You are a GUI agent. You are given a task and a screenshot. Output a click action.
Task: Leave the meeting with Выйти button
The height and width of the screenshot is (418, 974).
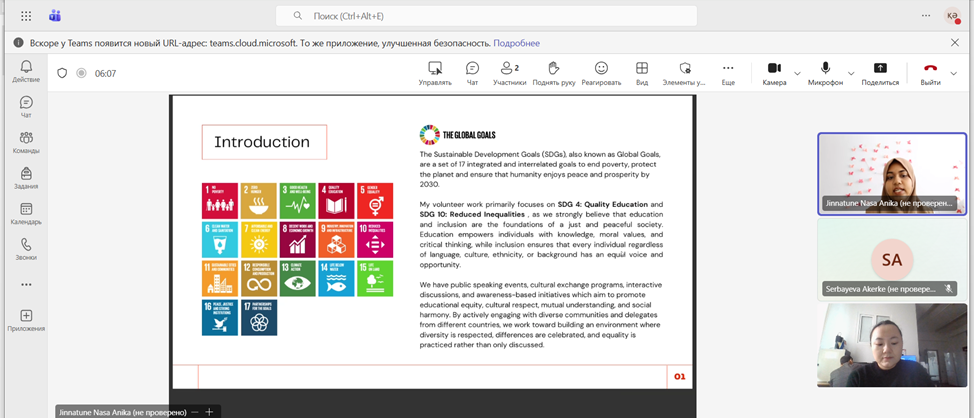pos(930,73)
